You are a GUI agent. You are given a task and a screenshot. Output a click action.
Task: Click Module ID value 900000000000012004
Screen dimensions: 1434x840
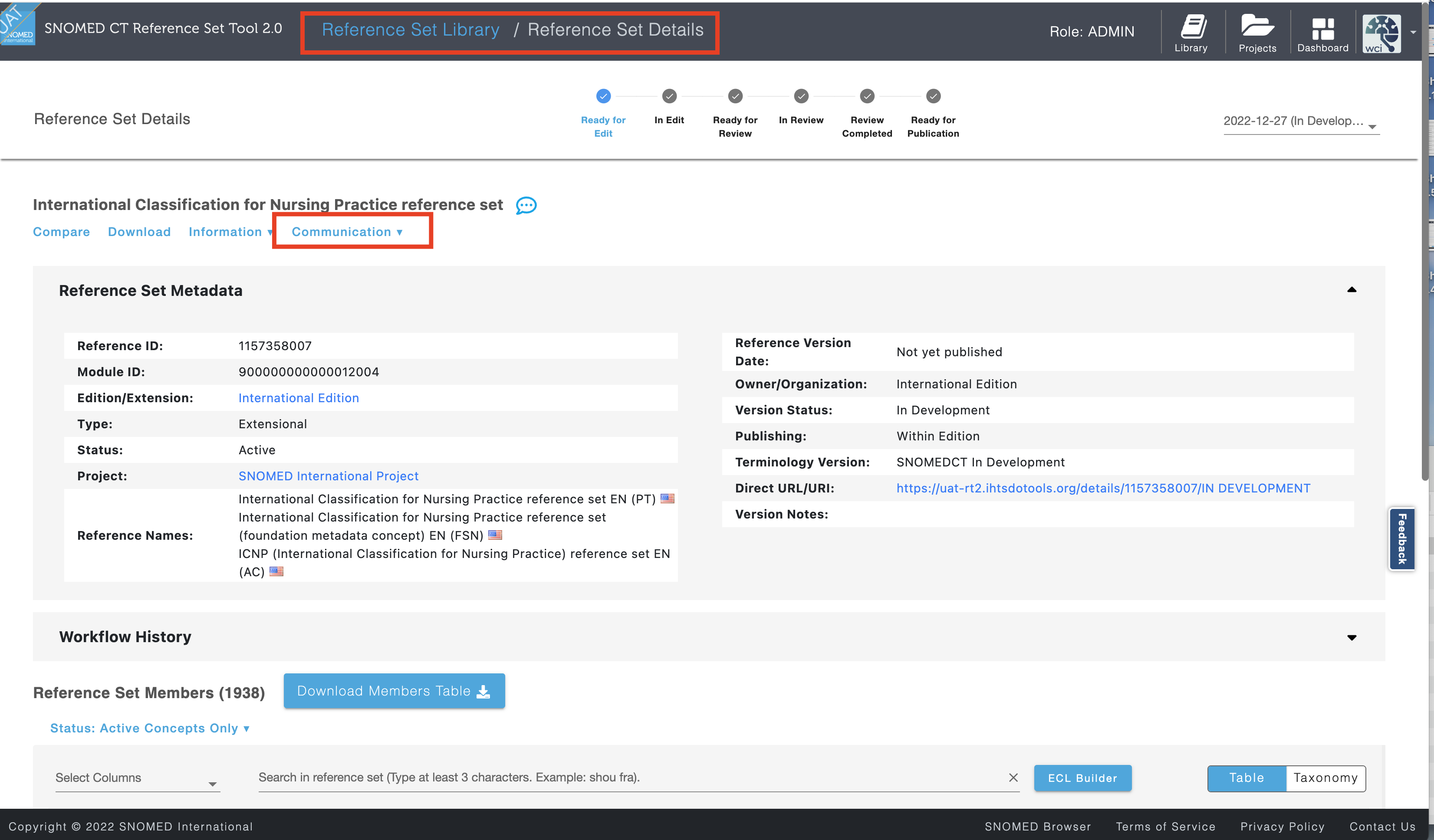tap(309, 372)
